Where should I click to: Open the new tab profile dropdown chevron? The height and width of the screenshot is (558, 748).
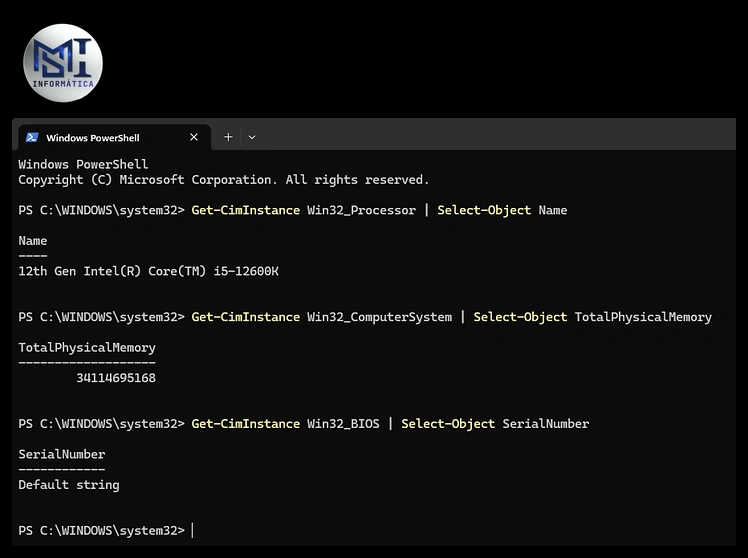[x=252, y=137]
